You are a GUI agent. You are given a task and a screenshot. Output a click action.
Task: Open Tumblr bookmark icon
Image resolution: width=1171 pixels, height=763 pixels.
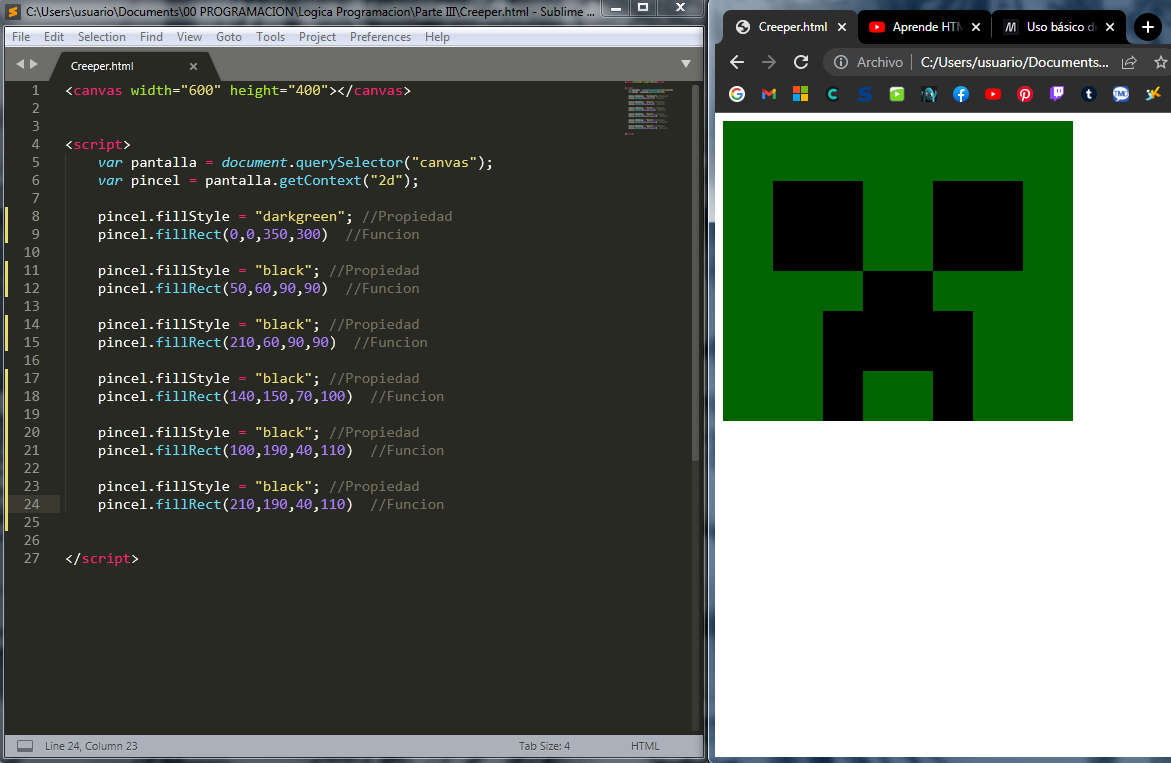[1089, 94]
